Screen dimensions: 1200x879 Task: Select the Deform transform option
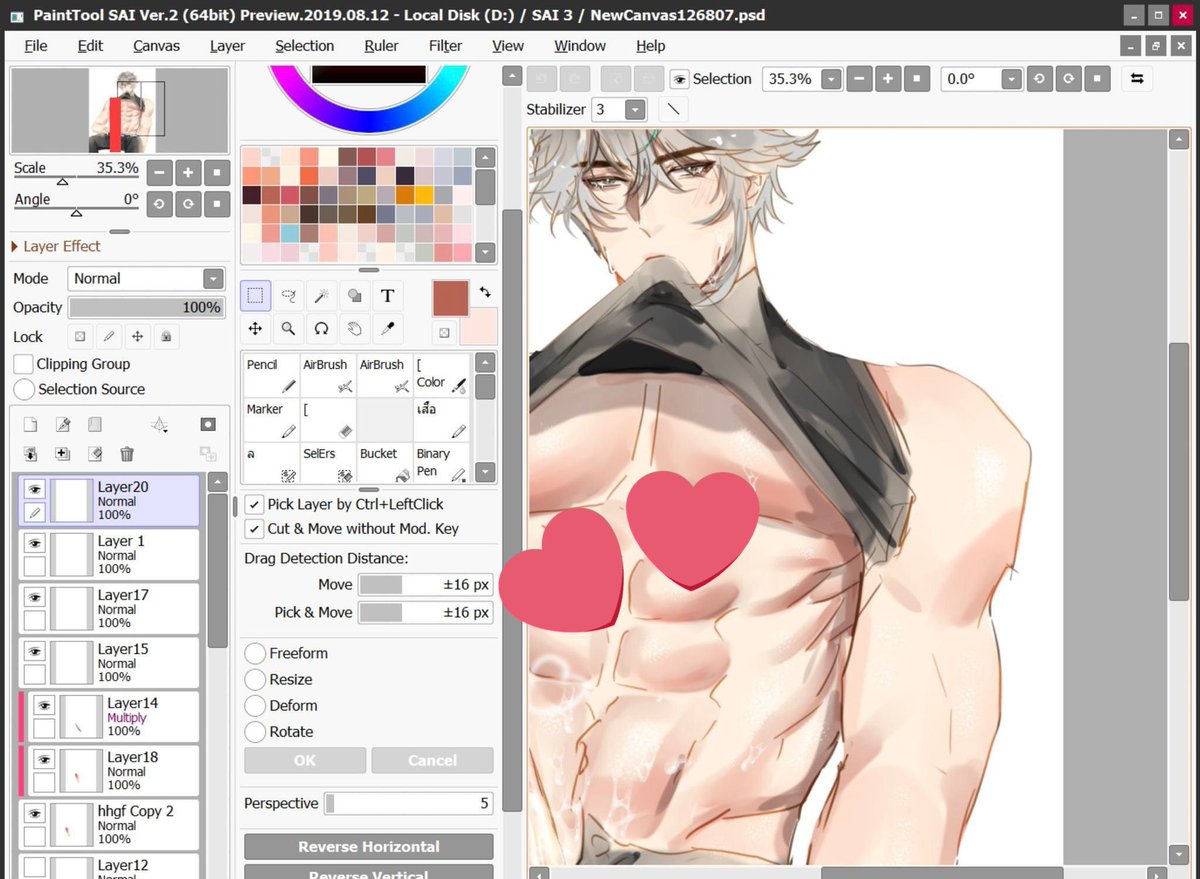255,705
